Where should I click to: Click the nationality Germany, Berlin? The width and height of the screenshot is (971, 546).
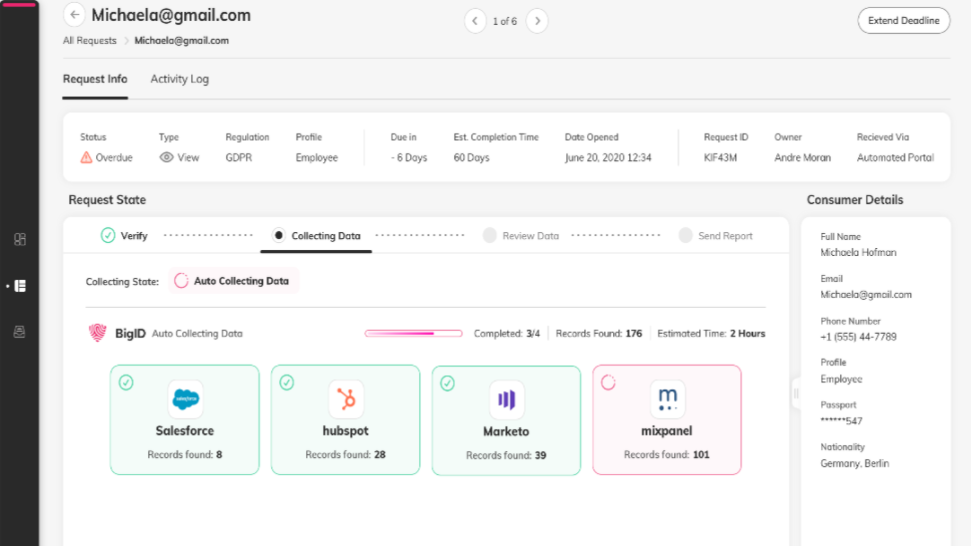pos(855,463)
